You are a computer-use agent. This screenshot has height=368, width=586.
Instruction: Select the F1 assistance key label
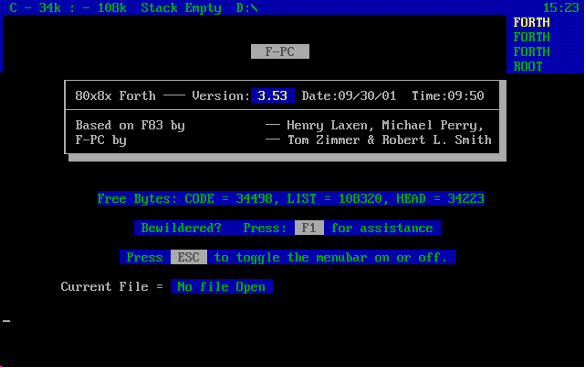309,228
